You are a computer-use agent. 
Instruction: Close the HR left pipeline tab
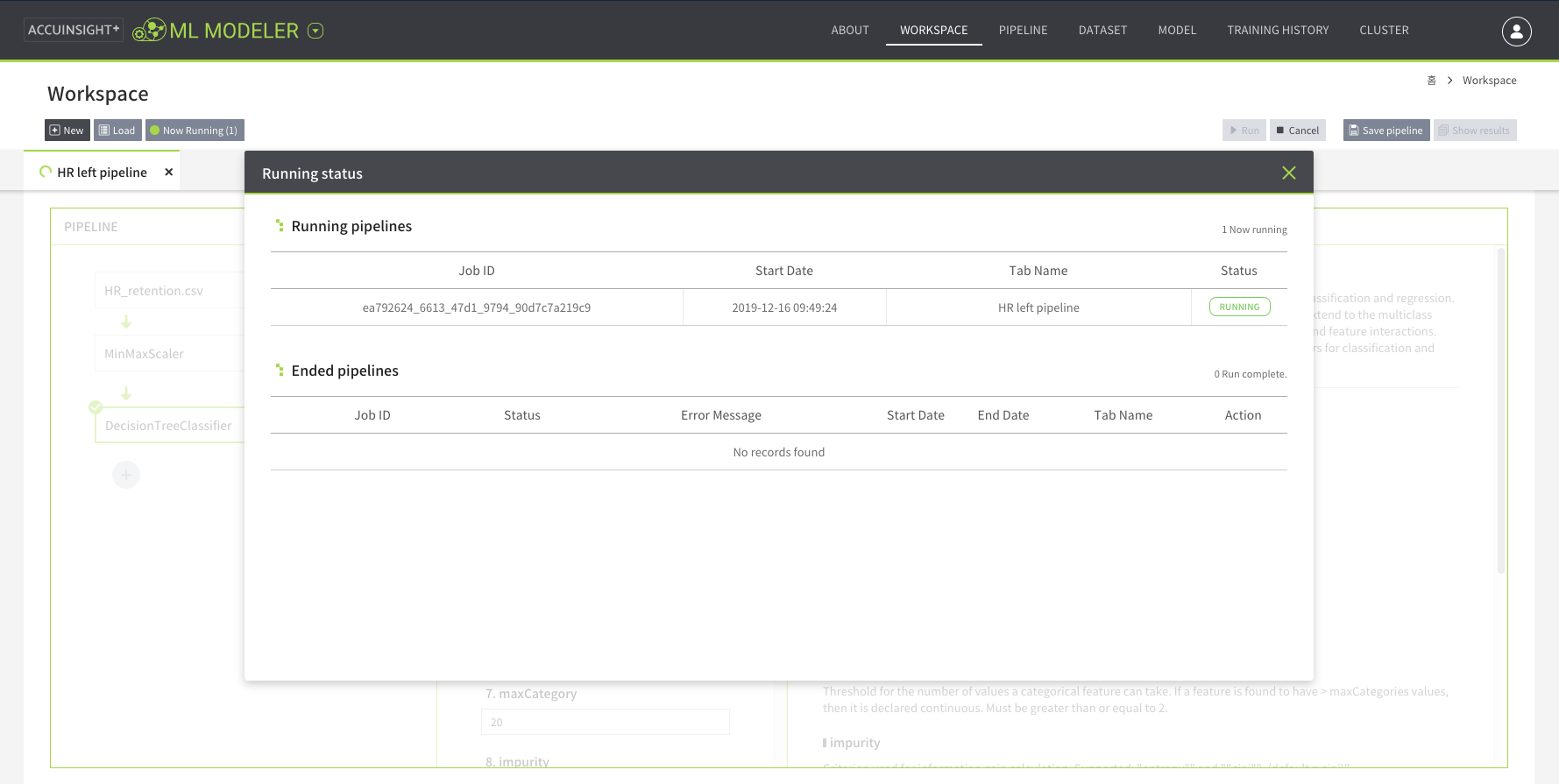click(168, 173)
